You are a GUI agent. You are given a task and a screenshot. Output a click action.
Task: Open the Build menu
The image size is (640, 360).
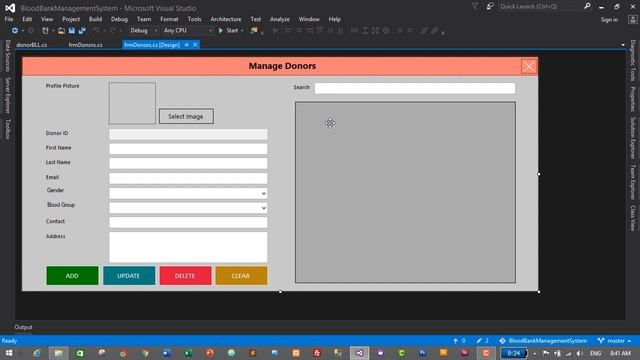95,19
